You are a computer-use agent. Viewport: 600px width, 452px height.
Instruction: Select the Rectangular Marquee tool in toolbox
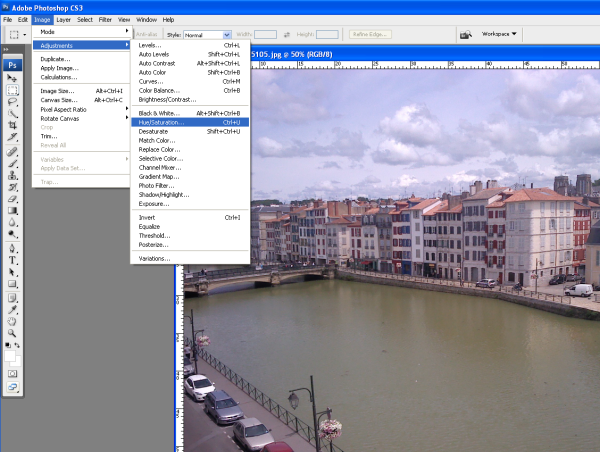tap(13, 89)
